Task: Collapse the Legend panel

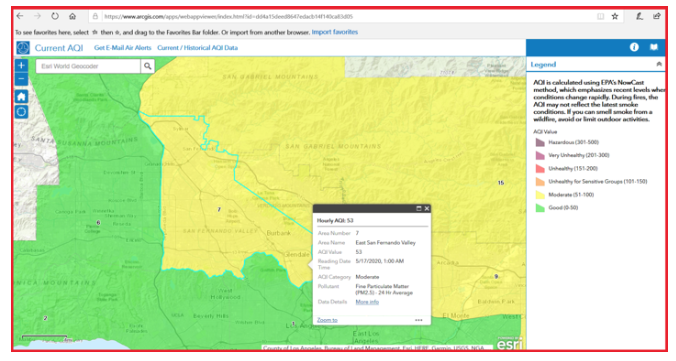Action: pos(659,64)
